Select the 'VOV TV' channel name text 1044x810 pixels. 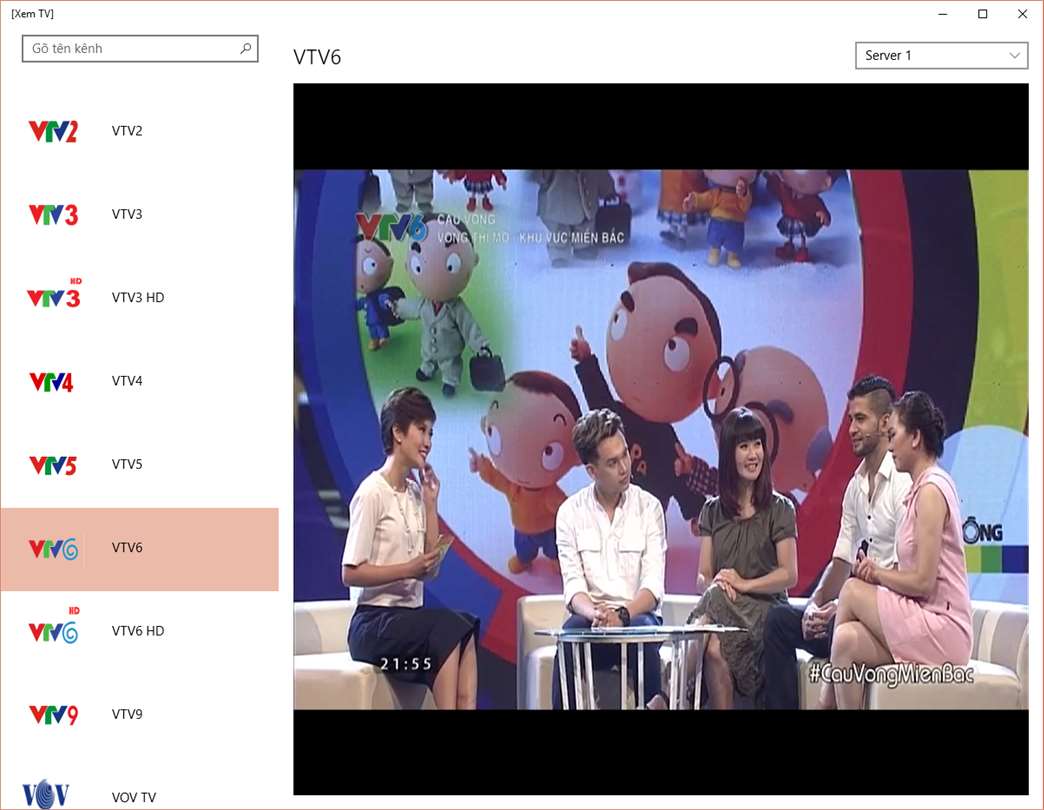point(134,797)
